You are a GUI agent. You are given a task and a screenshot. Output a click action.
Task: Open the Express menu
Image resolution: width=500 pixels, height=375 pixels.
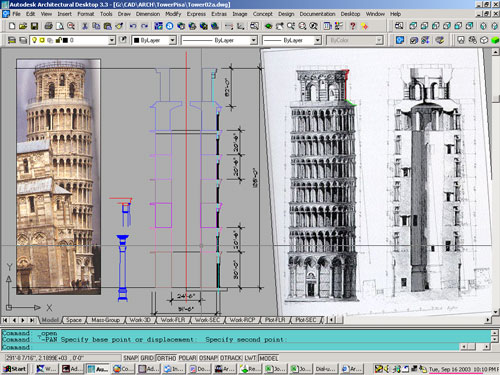(x=196, y=14)
